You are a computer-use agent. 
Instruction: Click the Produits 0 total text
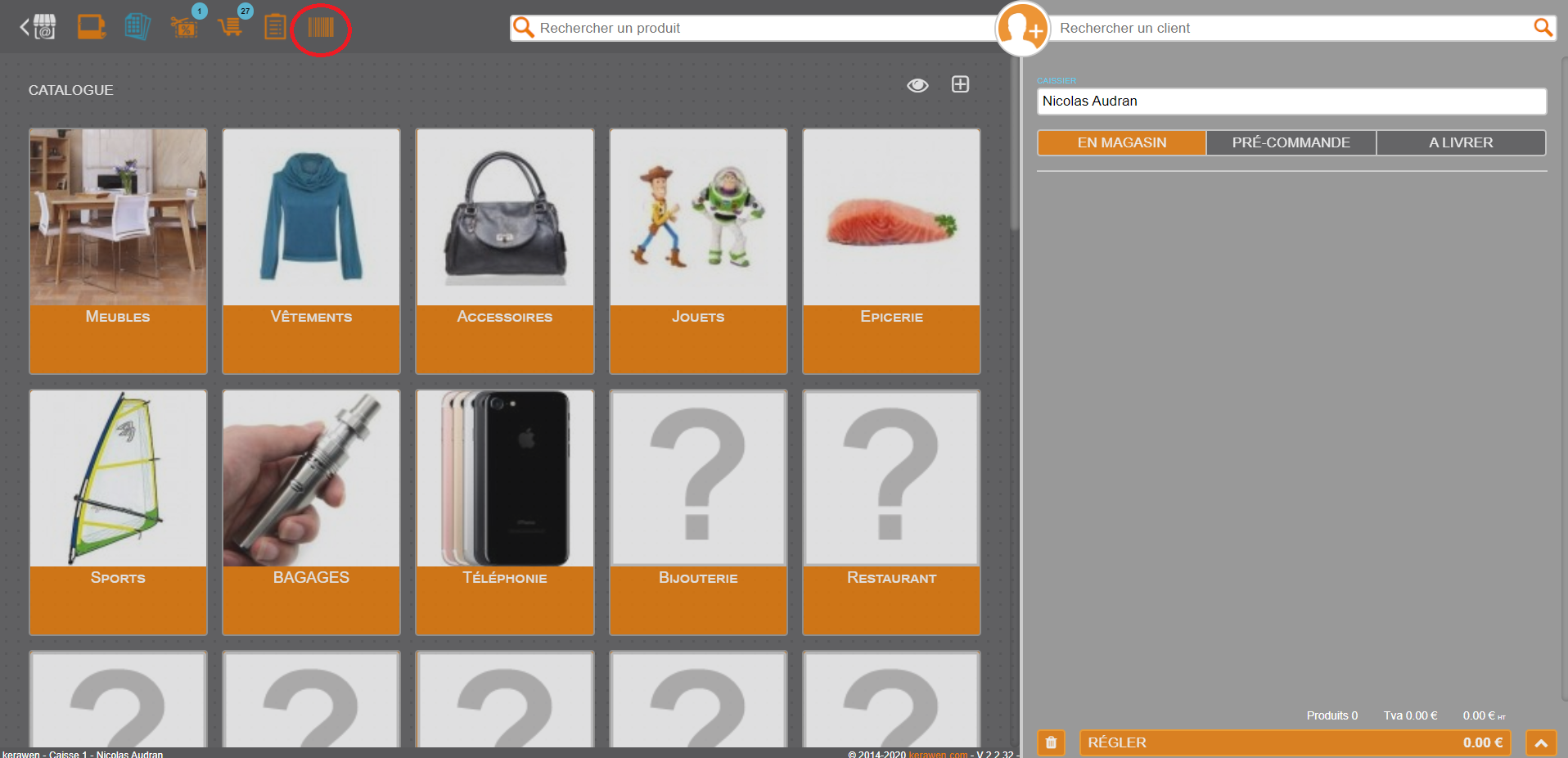(x=1331, y=715)
